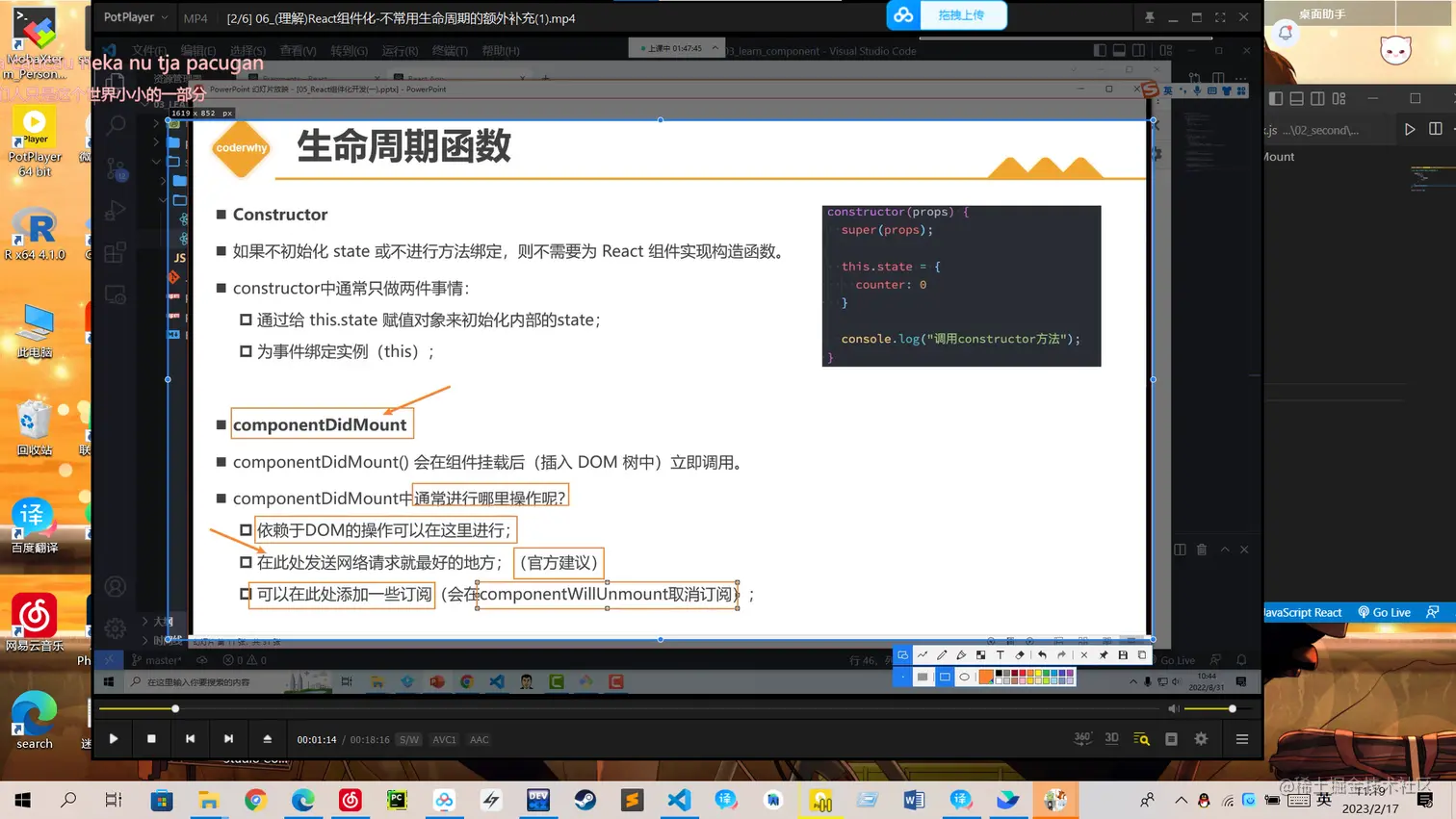Screen dimensions: 1456x819
Task: Open Visual Studio Code from the taskbar
Action: tap(679, 800)
